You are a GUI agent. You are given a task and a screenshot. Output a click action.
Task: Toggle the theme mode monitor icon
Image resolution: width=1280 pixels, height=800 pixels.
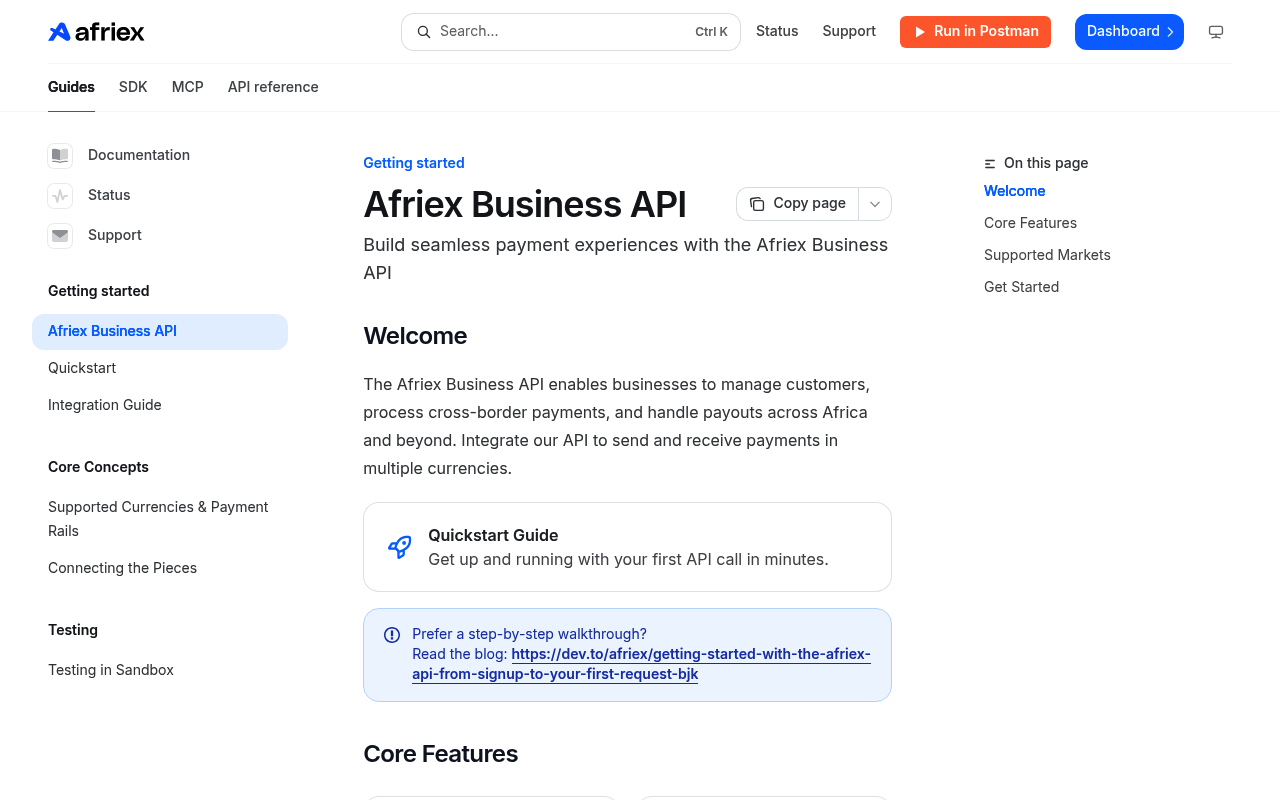click(x=1216, y=32)
